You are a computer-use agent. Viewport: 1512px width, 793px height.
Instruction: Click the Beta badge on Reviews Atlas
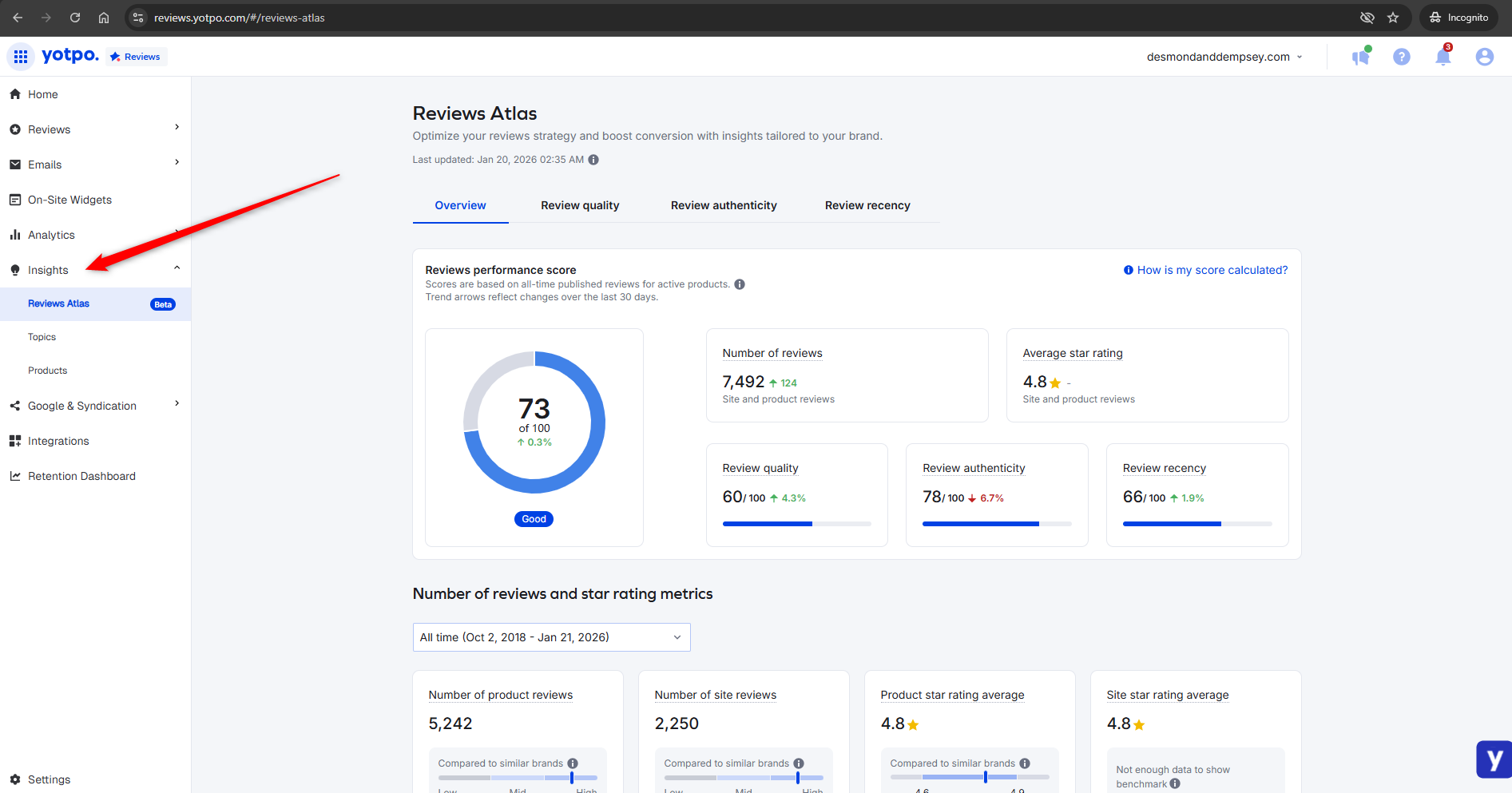(x=163, y=304)
